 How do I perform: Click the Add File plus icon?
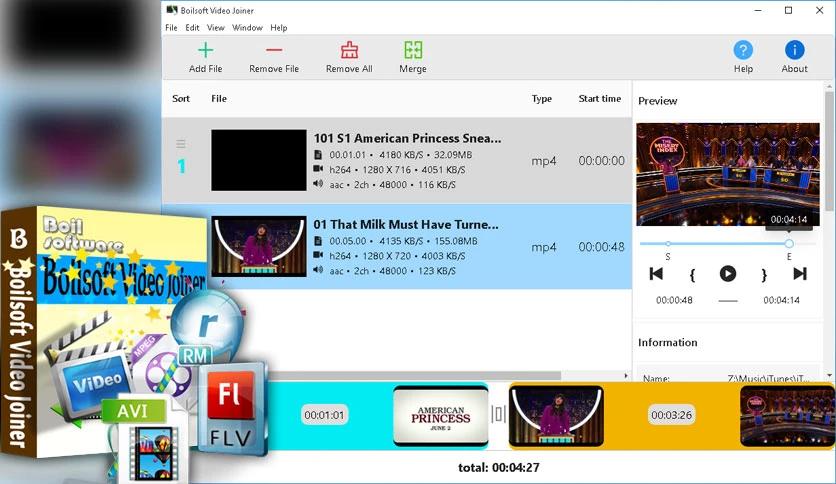point(205,50)
